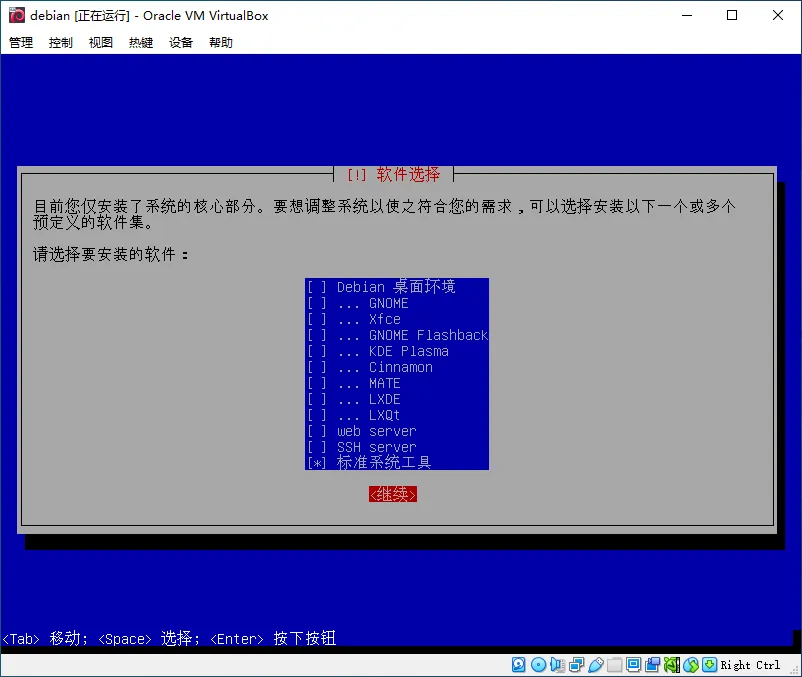Toggle the LXDE checkbox
The image size is (802, 677).
coord(317,399)
